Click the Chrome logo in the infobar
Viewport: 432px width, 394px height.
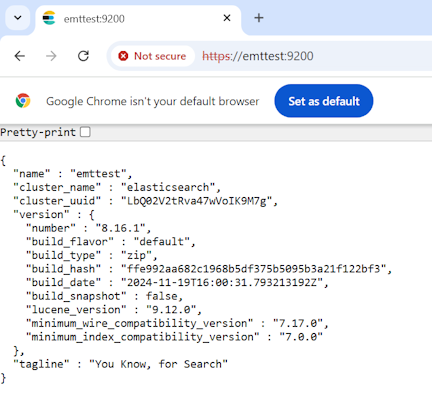pyautogui.click(x=23, y=101)
